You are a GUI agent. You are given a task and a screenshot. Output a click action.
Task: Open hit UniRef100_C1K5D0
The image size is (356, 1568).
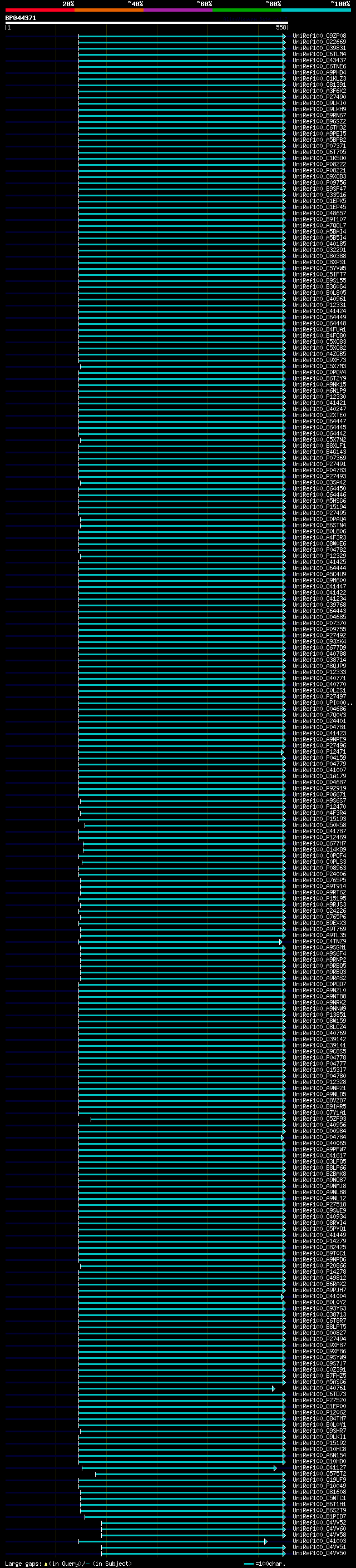click(319, 159)
